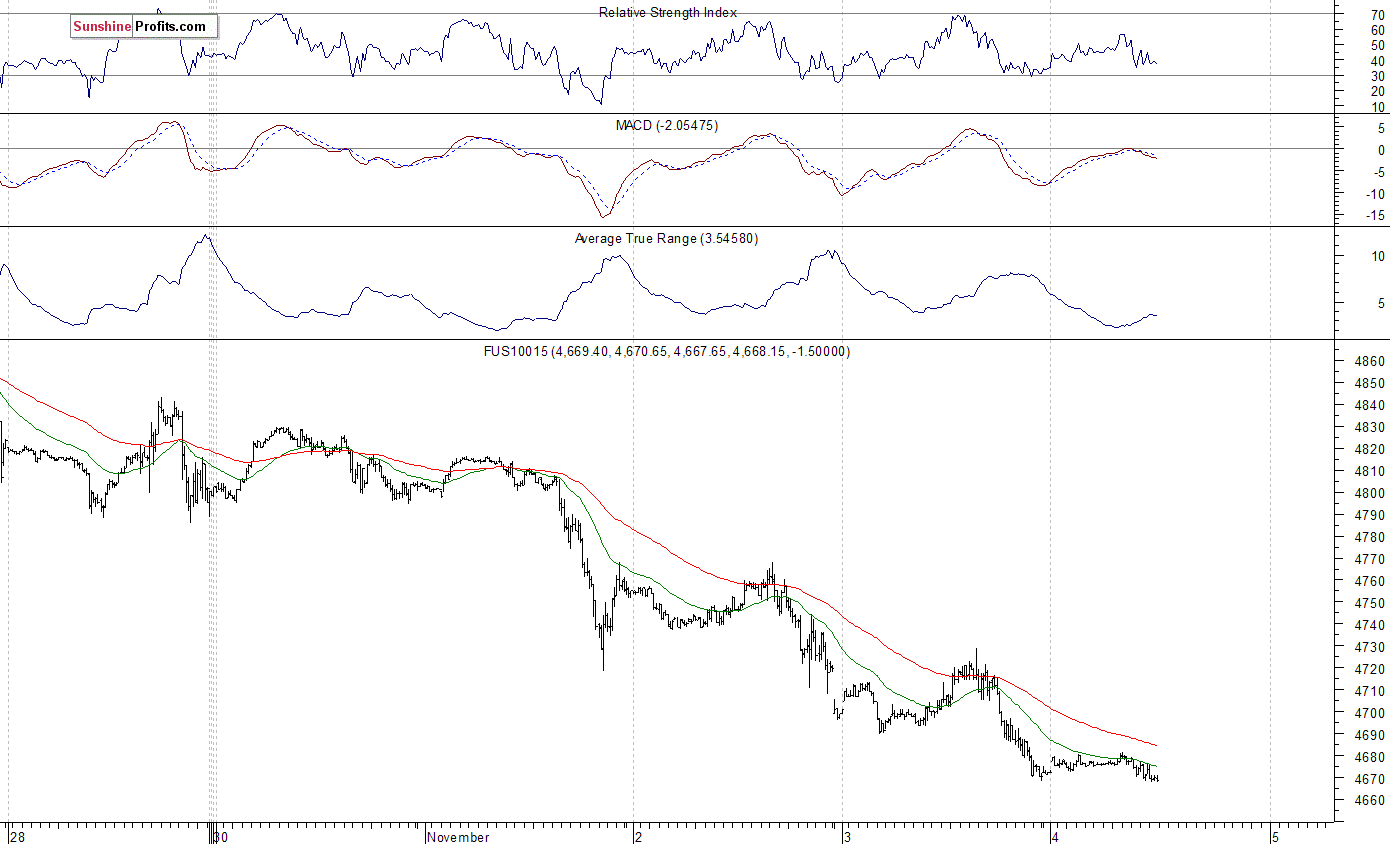Click the 3 date marker on time axis

(849, 837)
